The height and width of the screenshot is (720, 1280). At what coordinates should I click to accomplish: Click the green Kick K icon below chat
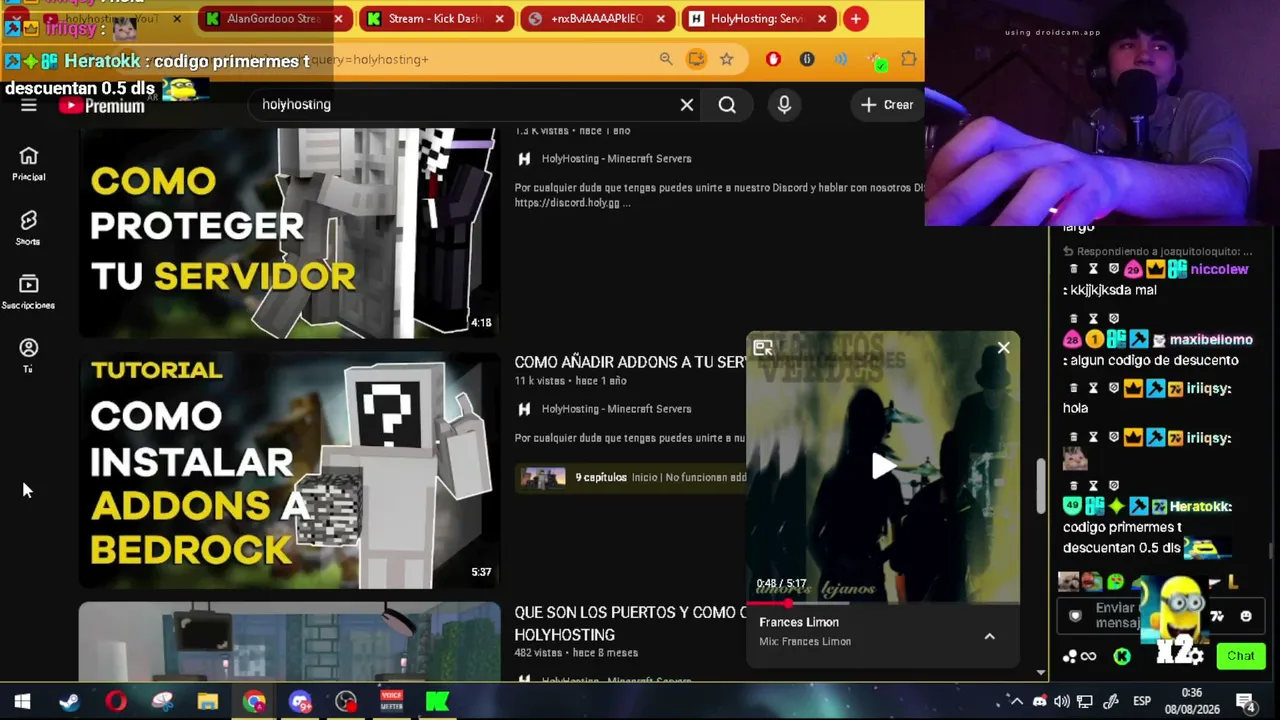[x=1122, y=656]
